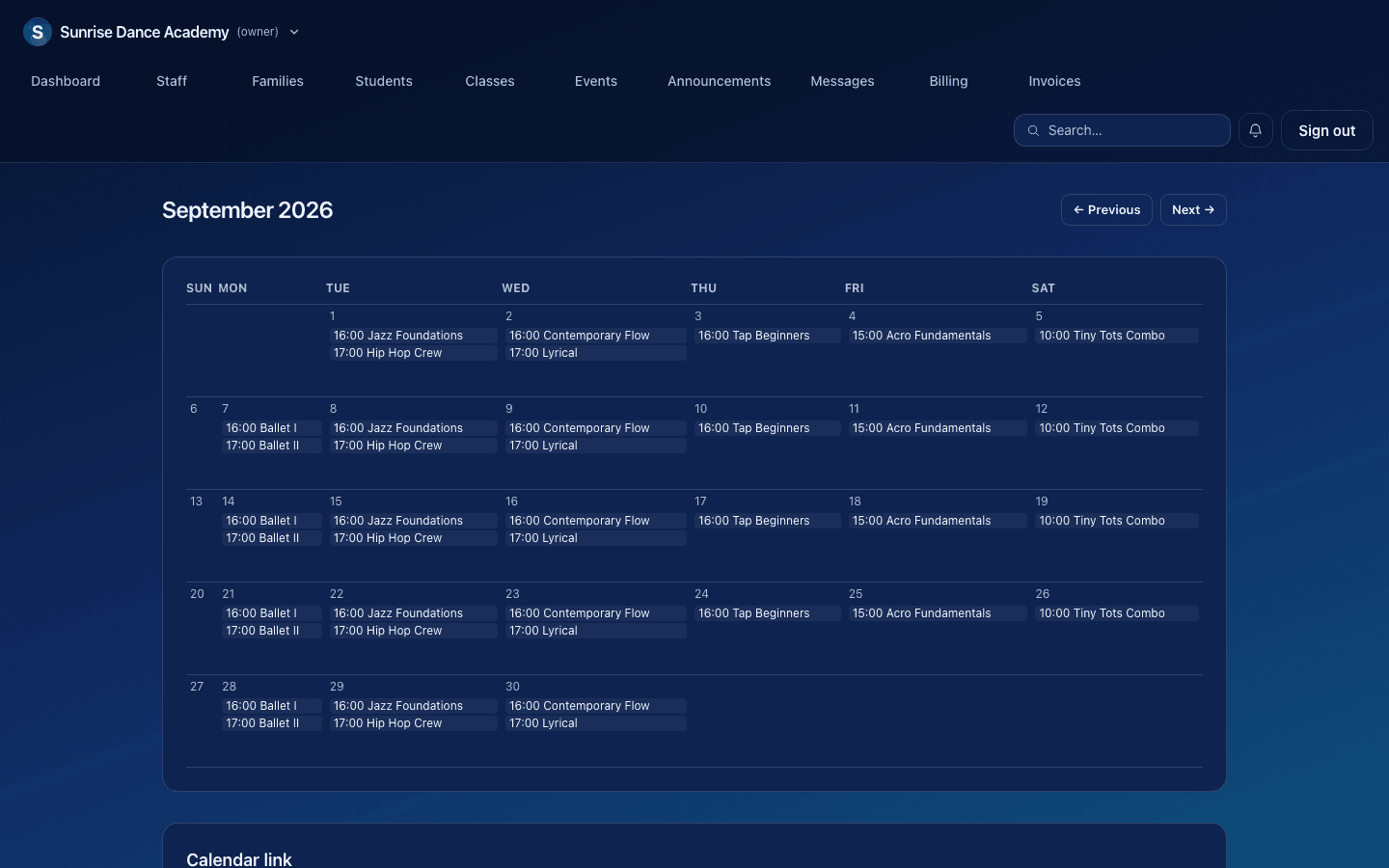The width and height of the screenshot is (1389, 868).
Task: Open Tap Beginners on September 3
Action: pos(768,336)
